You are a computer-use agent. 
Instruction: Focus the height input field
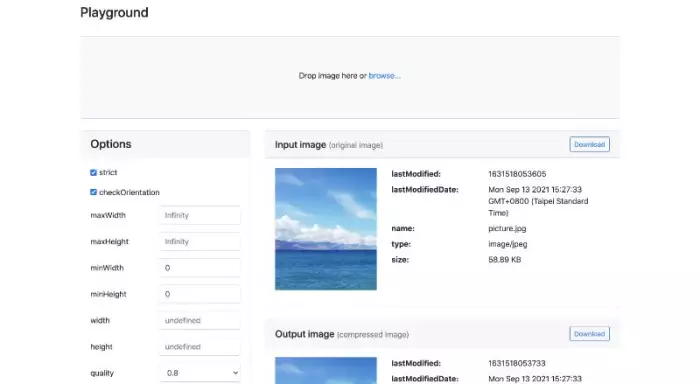(x=200, y=347)
